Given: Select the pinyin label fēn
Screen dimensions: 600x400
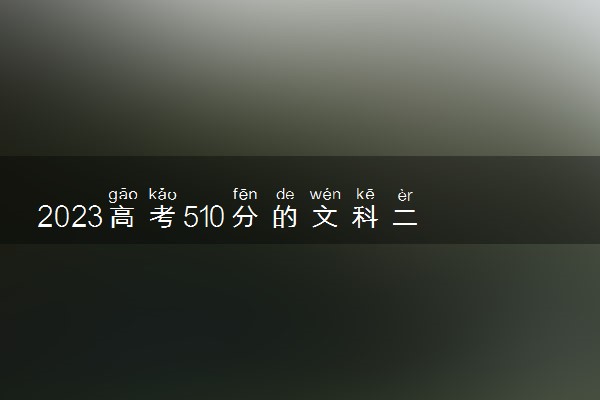Looking at the screenshot, I should tap(245, 194).
